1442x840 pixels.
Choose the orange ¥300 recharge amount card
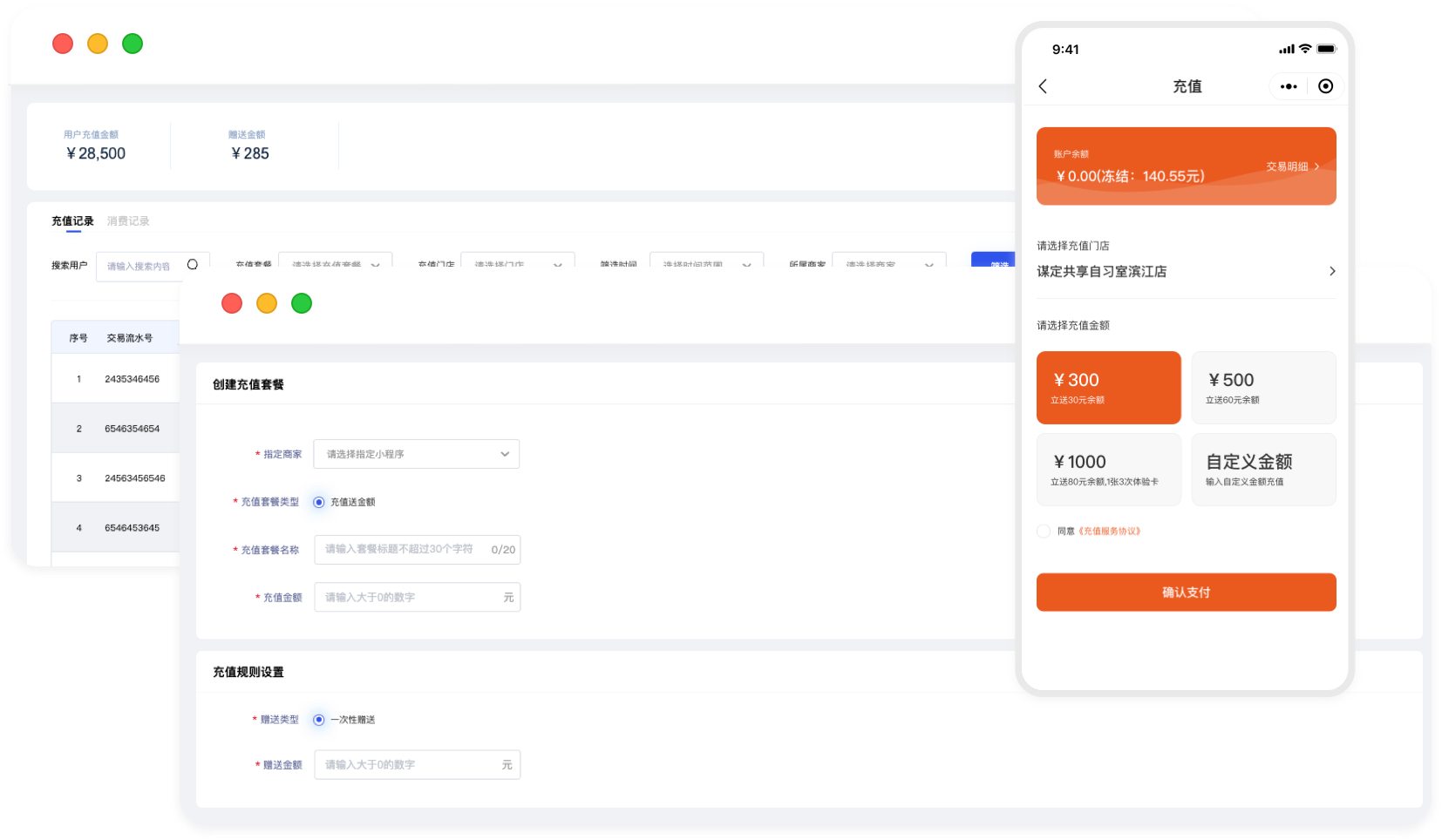click(1108, 388)
